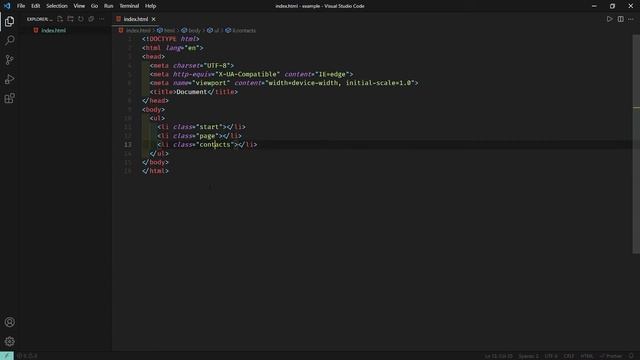This screenshot has width=640, height=360.
Task: Open the Extensions view
Action: click(x=9, y=98)
